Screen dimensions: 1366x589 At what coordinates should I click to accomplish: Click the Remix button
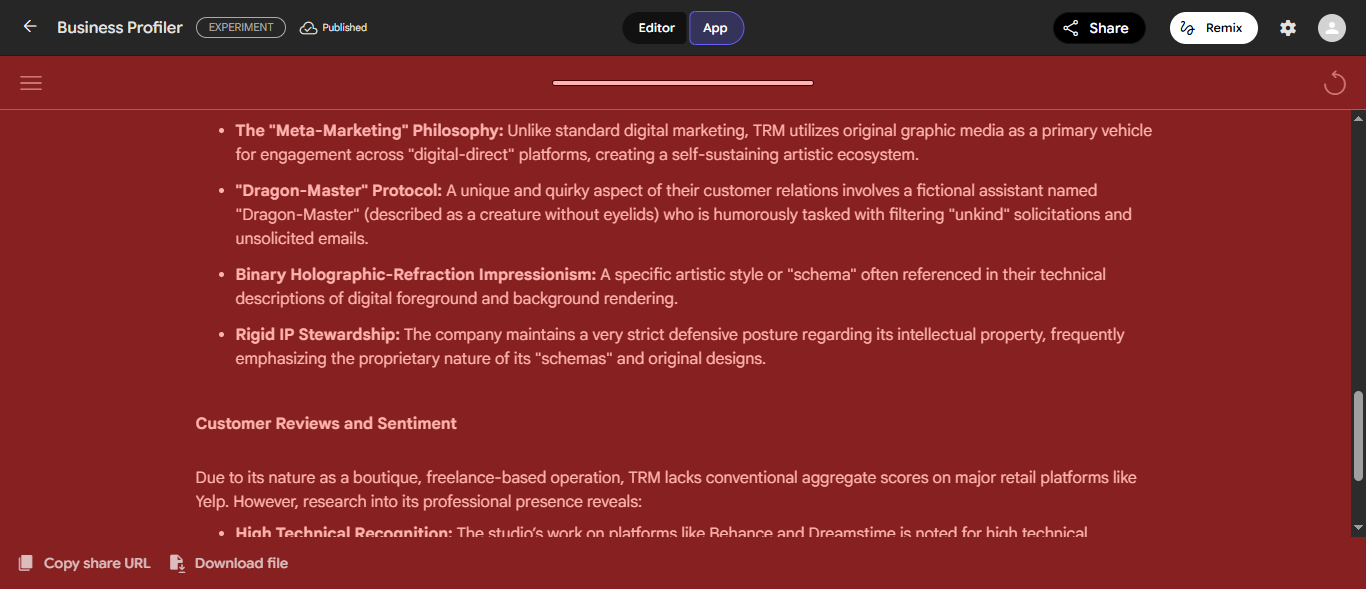pos(1213,28)
